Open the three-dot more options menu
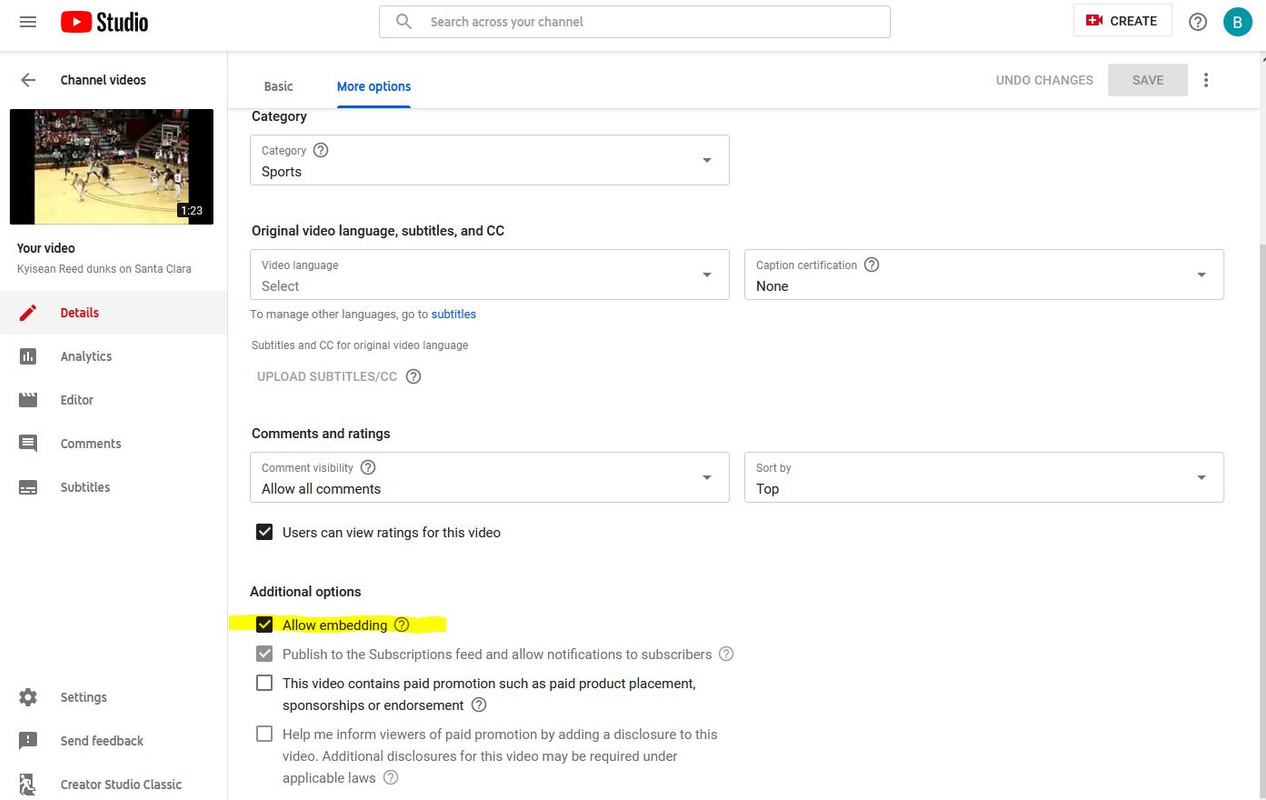The image size is (1266, 800). [x=1206, y=80]
